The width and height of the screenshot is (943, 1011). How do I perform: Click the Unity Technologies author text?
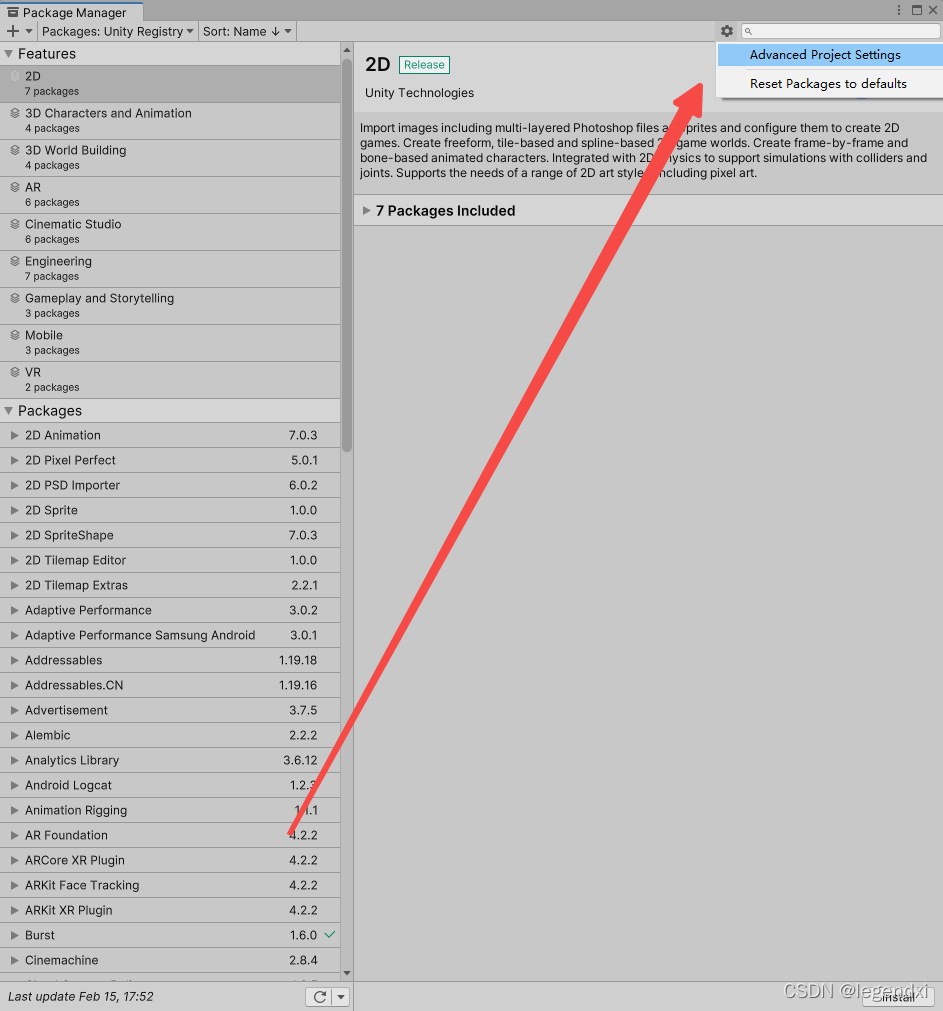coord(419,93)
